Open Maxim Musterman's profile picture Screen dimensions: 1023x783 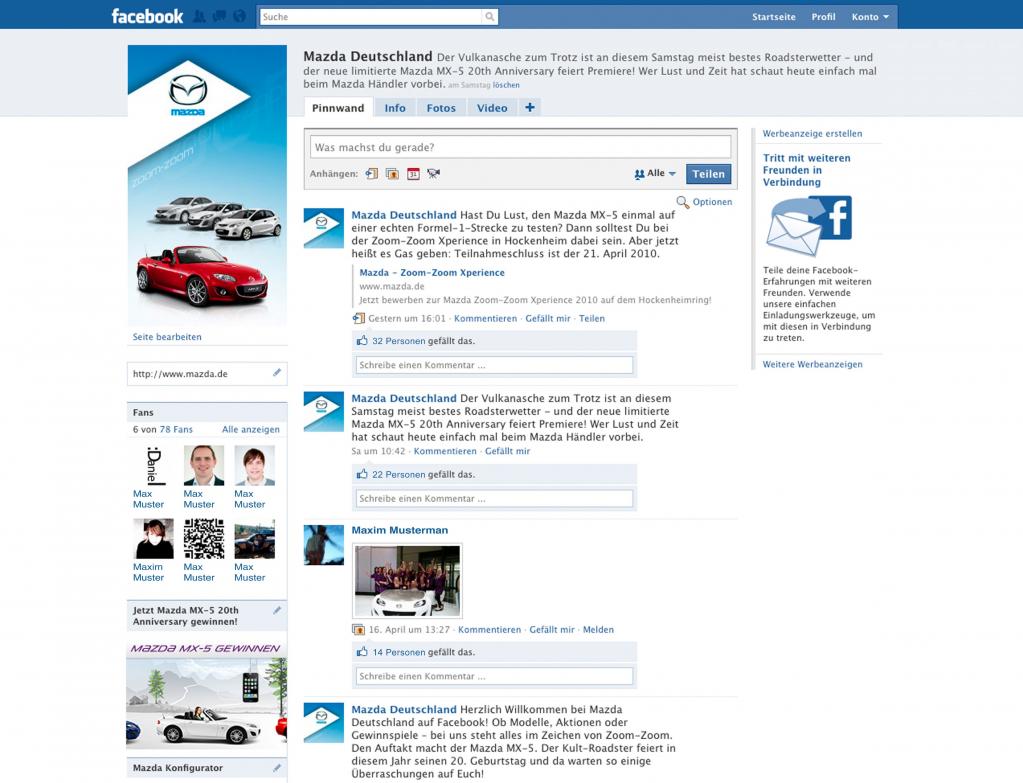[x=324, y=544]
